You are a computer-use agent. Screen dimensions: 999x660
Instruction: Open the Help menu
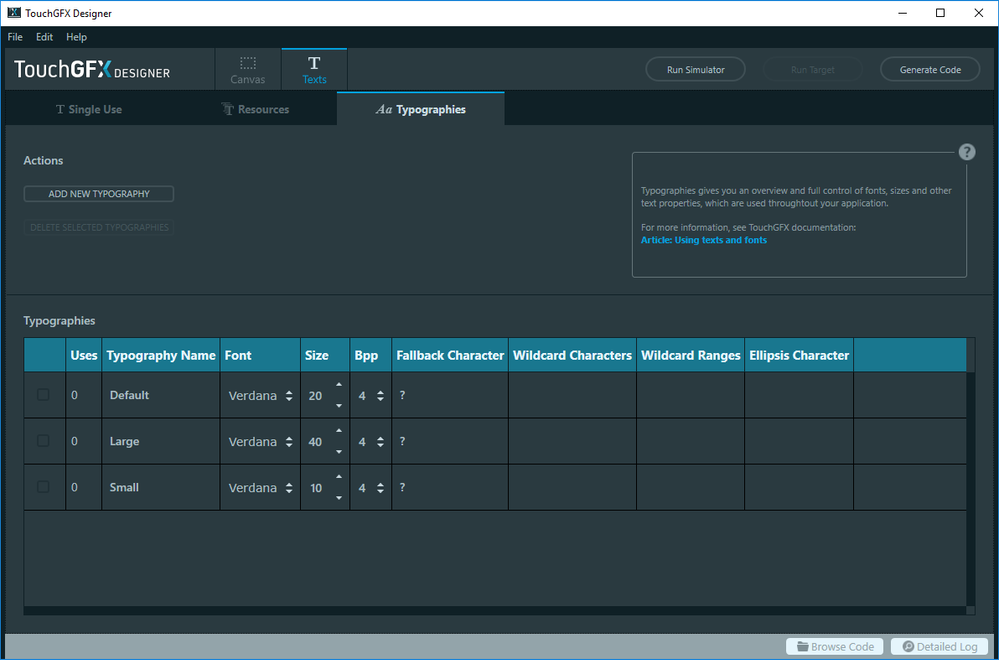click(76, 37)
